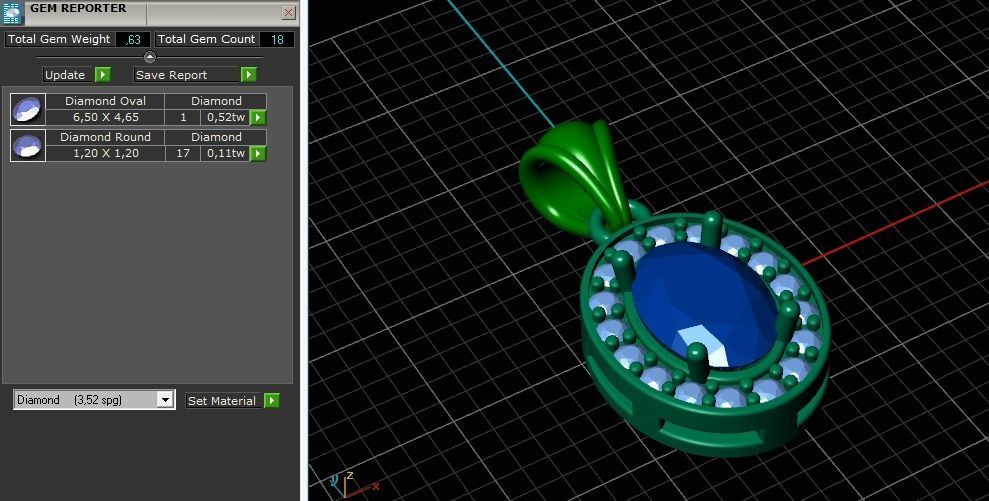Image resolution: width=989 pixels, height=501 pixels.
Task: Close the Gem Reporter panel
Action: tap(288, 12)
